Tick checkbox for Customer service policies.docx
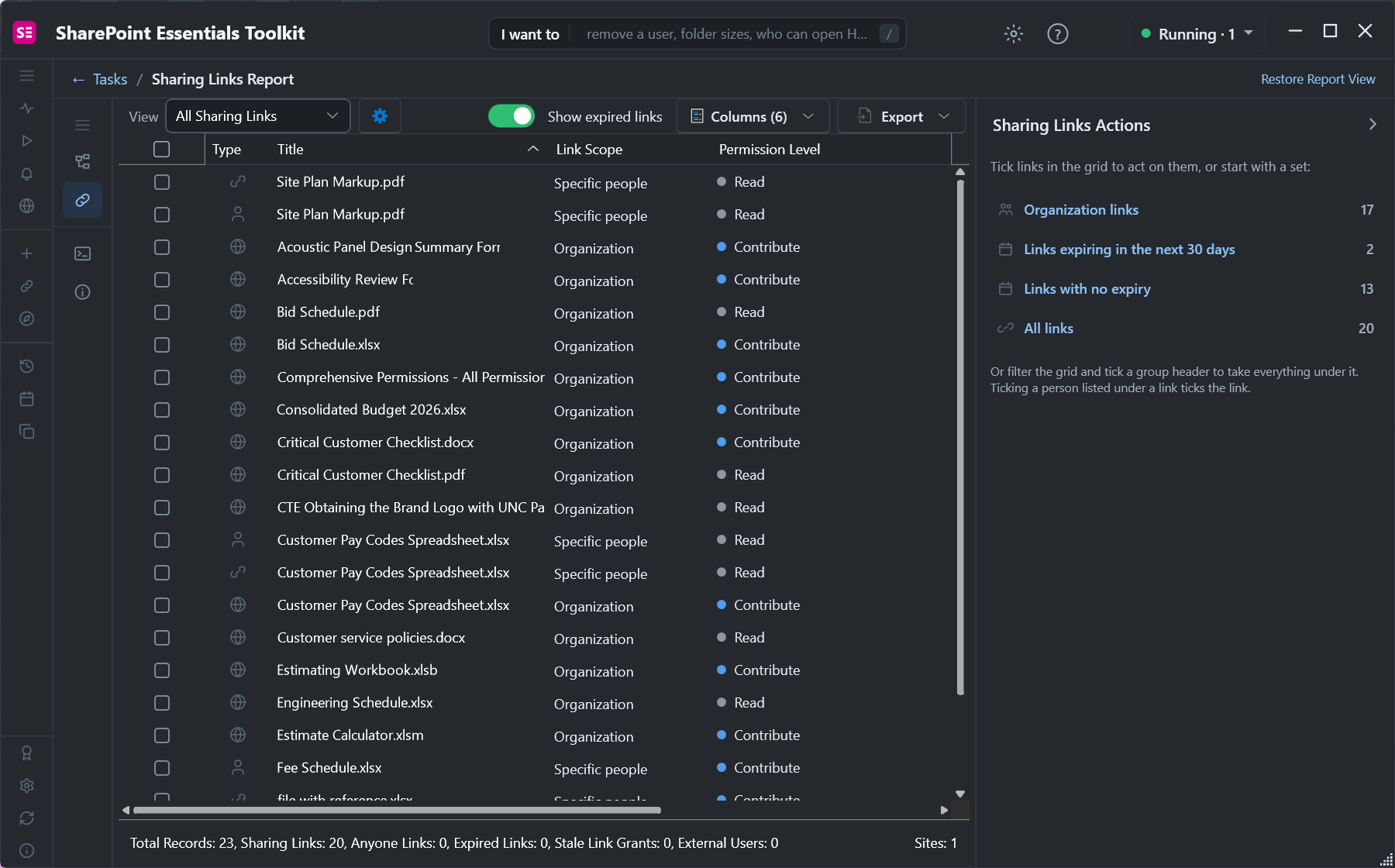 161,638
